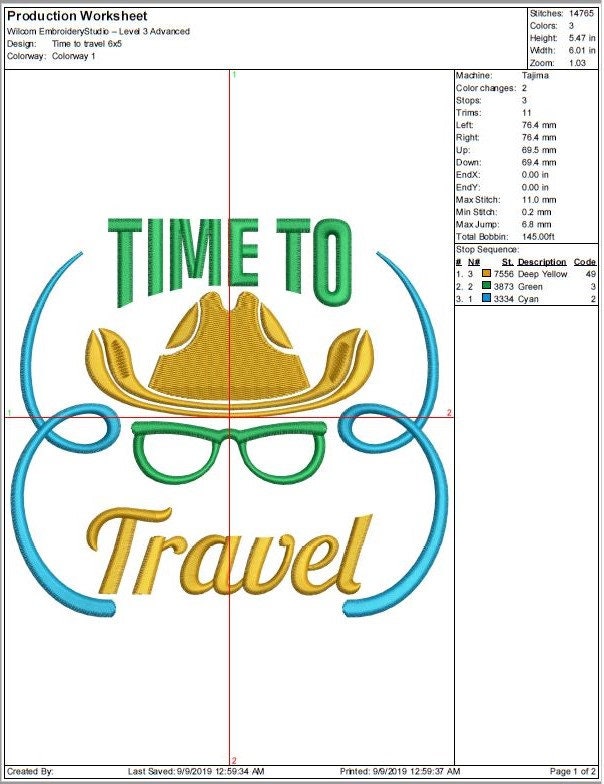Screen dimensions: 604x784
Task: Click the machine value 'Tajima'
Action: [535, 76]
